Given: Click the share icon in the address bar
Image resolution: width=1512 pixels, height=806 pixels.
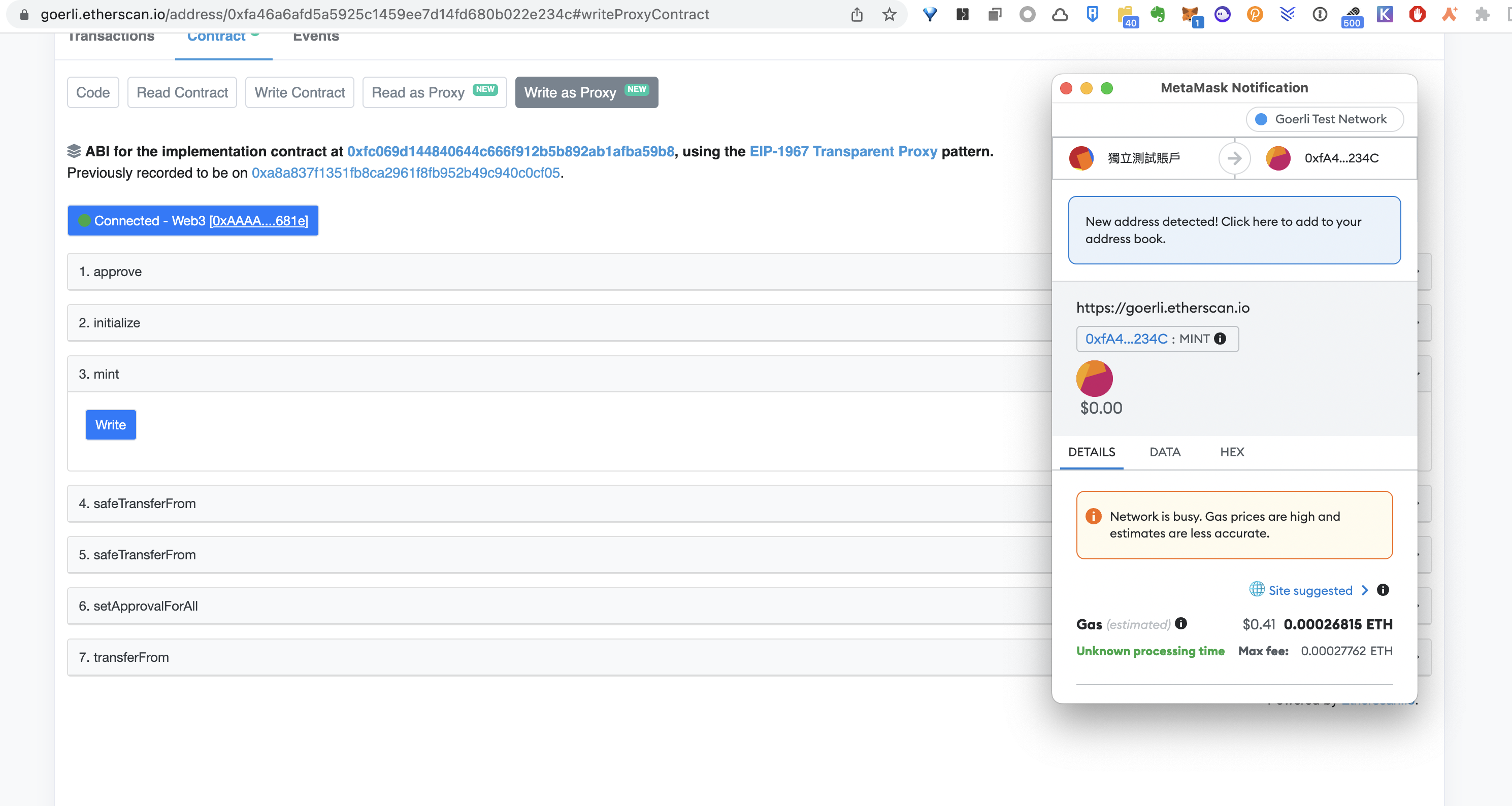Looking at the screenshot, I should pyautogui.click(x=857, y=15).
